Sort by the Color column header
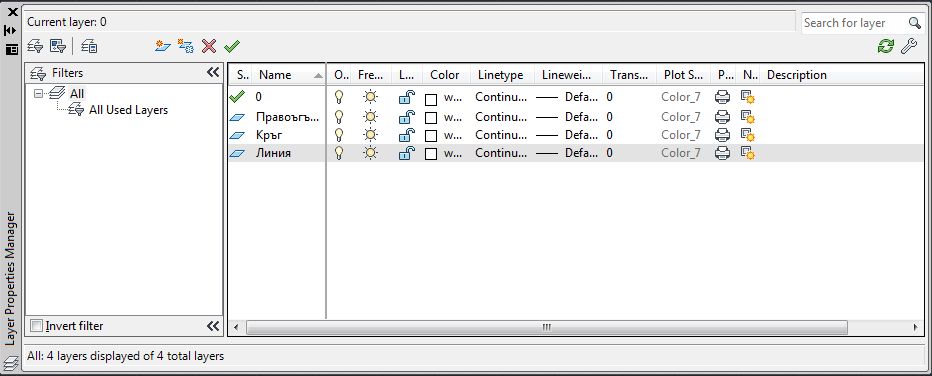Viewport: 932px width, 376px height. 446,75
